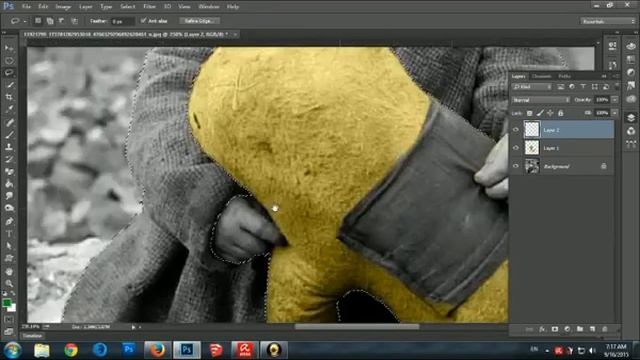Click the background white color swatch

tap(13, 308)
